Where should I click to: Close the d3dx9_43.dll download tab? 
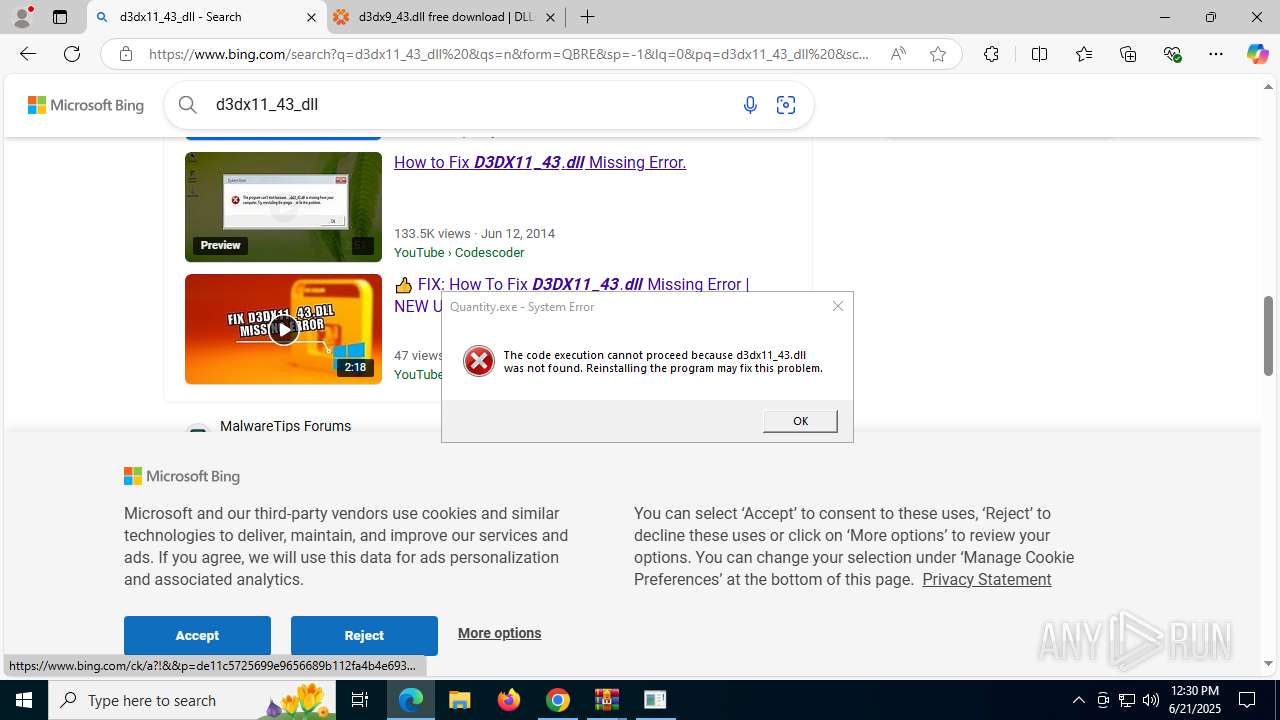click(x=550, y=17)
